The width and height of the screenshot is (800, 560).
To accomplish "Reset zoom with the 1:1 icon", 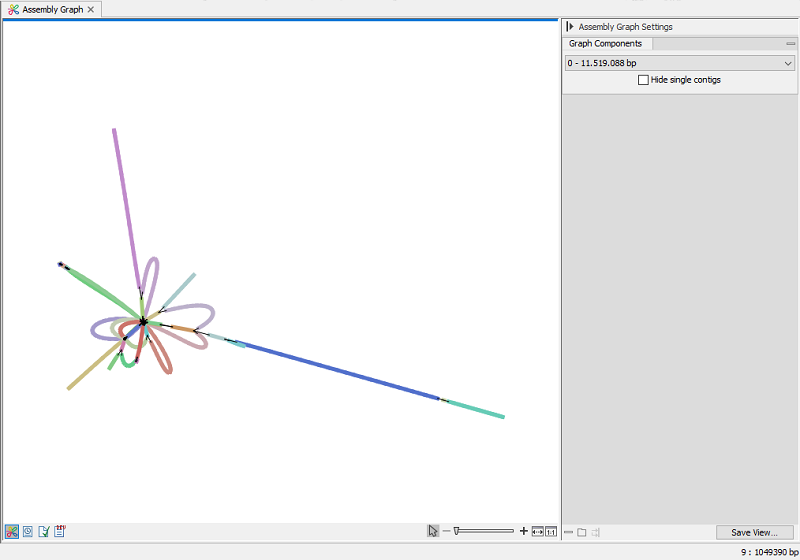I will (x=551, y=531).
